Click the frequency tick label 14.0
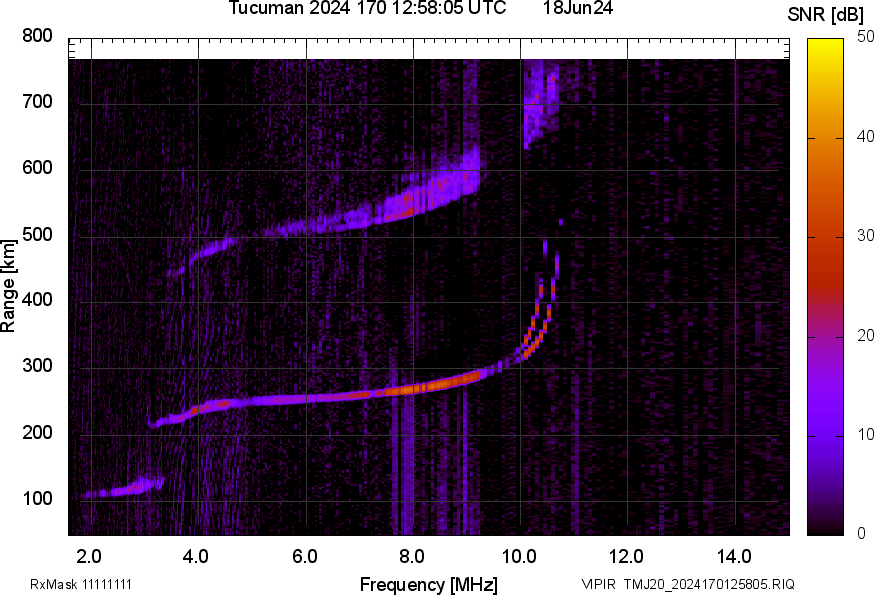 pos(734,556)
